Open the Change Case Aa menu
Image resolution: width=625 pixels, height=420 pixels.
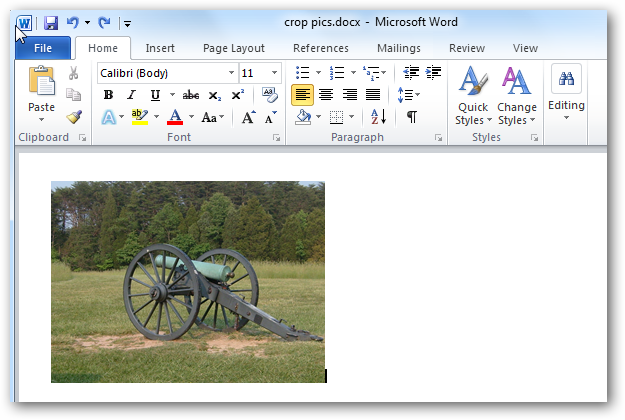[x=212, y=117]
